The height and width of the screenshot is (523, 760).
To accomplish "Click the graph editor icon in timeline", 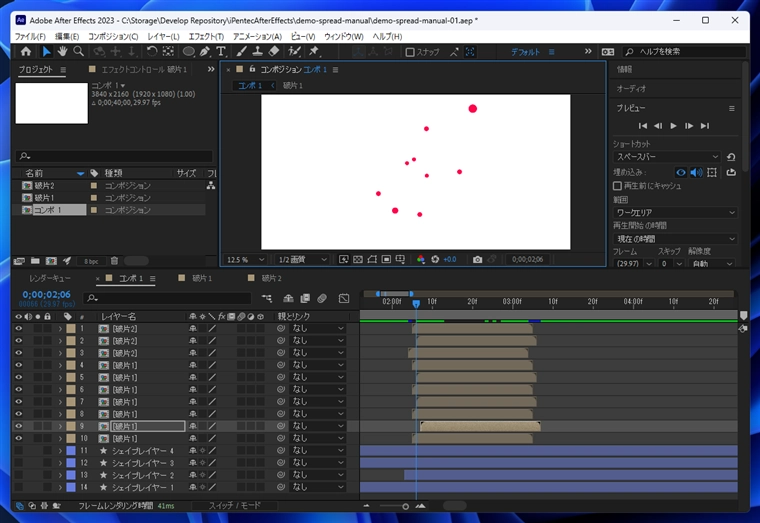I will [x=344, y=299].
